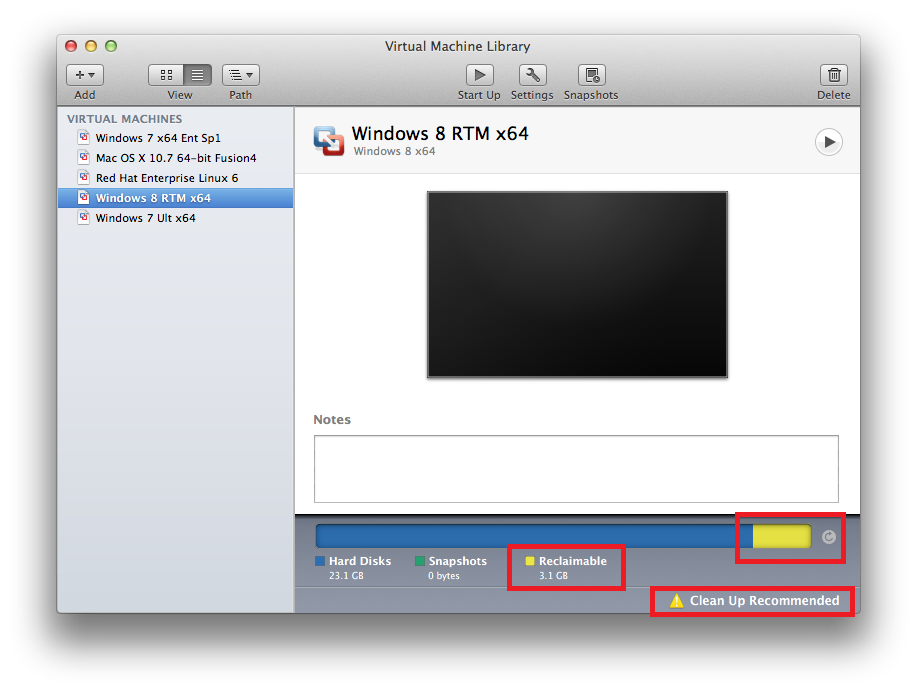Select Windows 7 x64 Ent Sp1

tap(175, 138)
